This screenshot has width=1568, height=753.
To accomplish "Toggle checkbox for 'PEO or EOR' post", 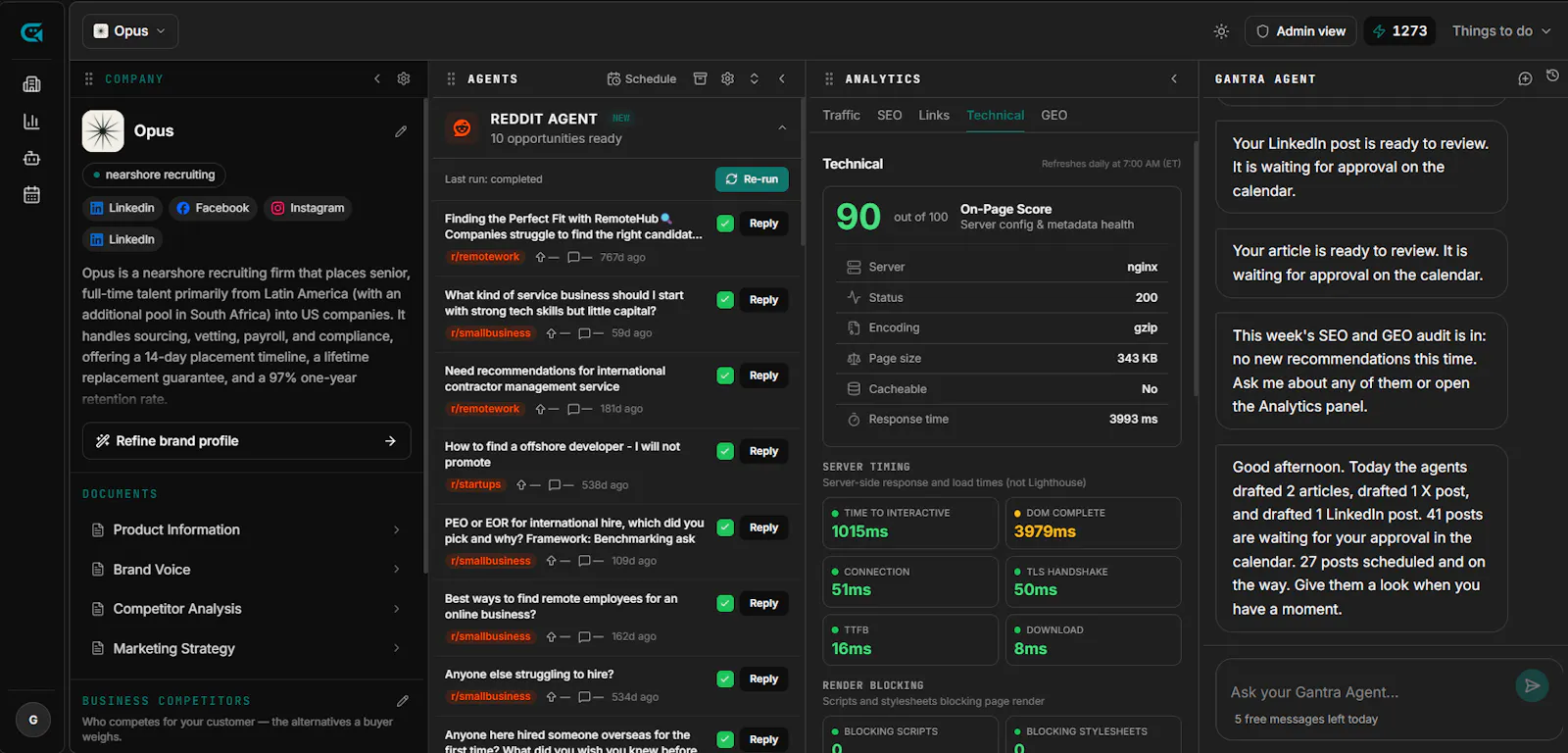I will (725, 527).
